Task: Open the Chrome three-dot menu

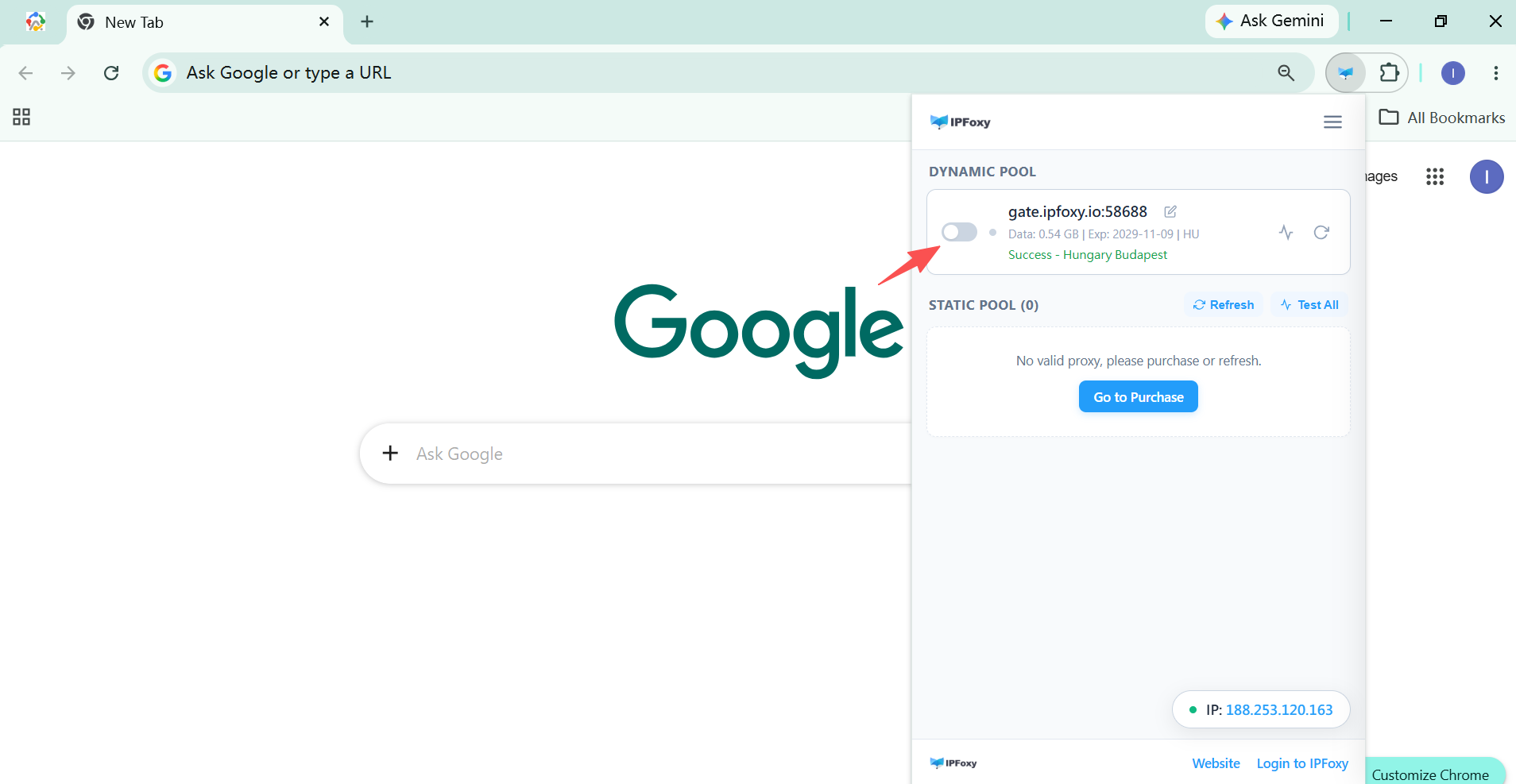Action: 1495,73
